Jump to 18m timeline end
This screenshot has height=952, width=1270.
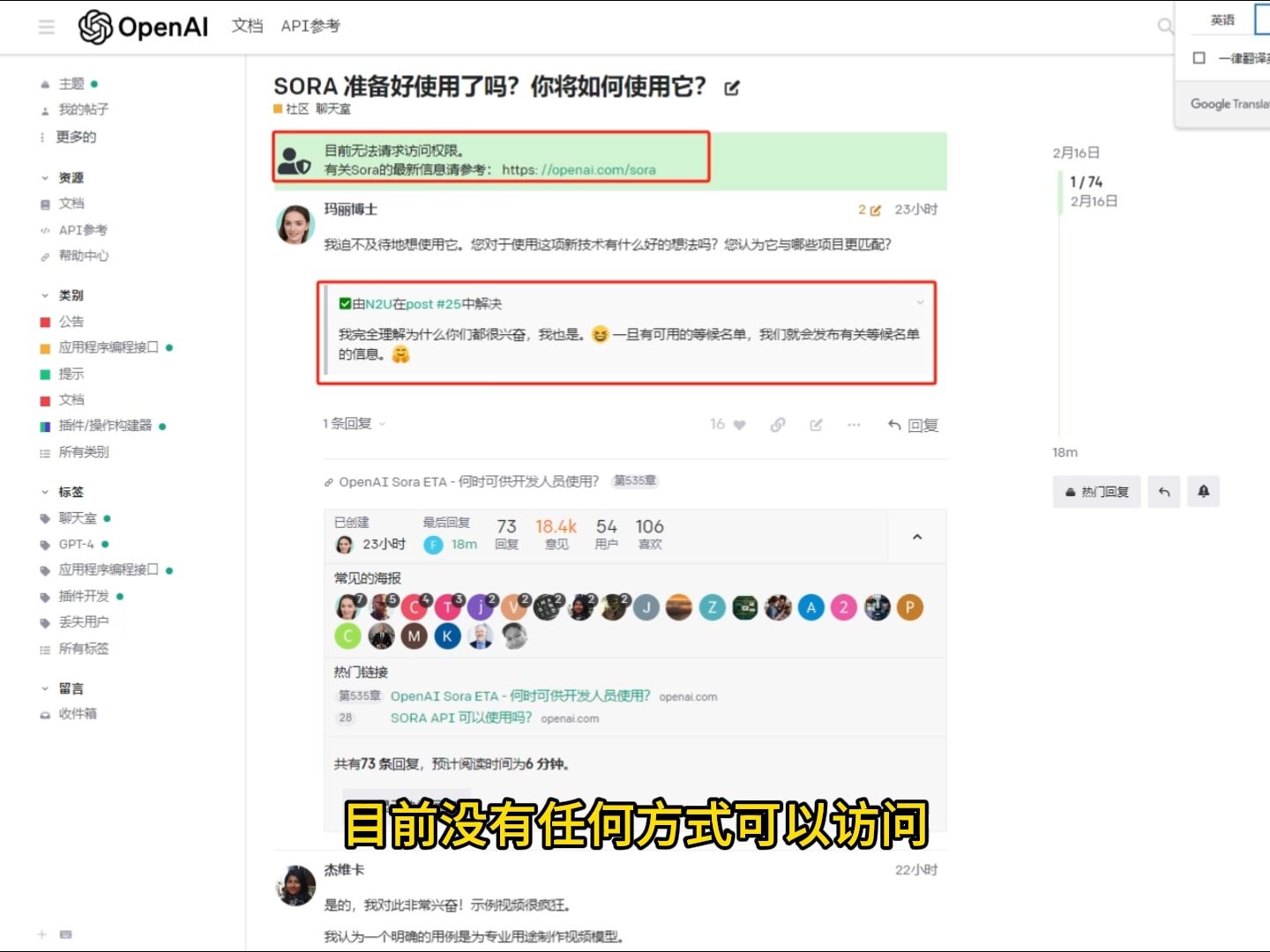pos(1065,452)
